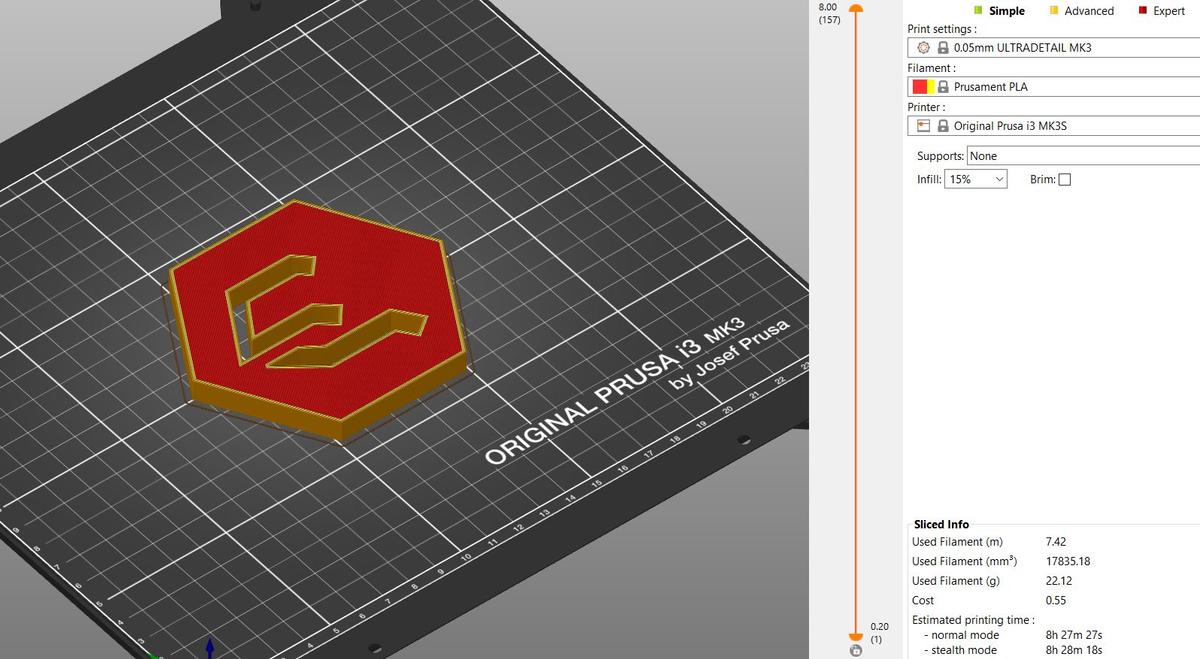The width and height of the screenshot is (1200, 659).
Task: Click the Used Filament (mm³) value 17835.18
Action: (x=1067, y=561)
